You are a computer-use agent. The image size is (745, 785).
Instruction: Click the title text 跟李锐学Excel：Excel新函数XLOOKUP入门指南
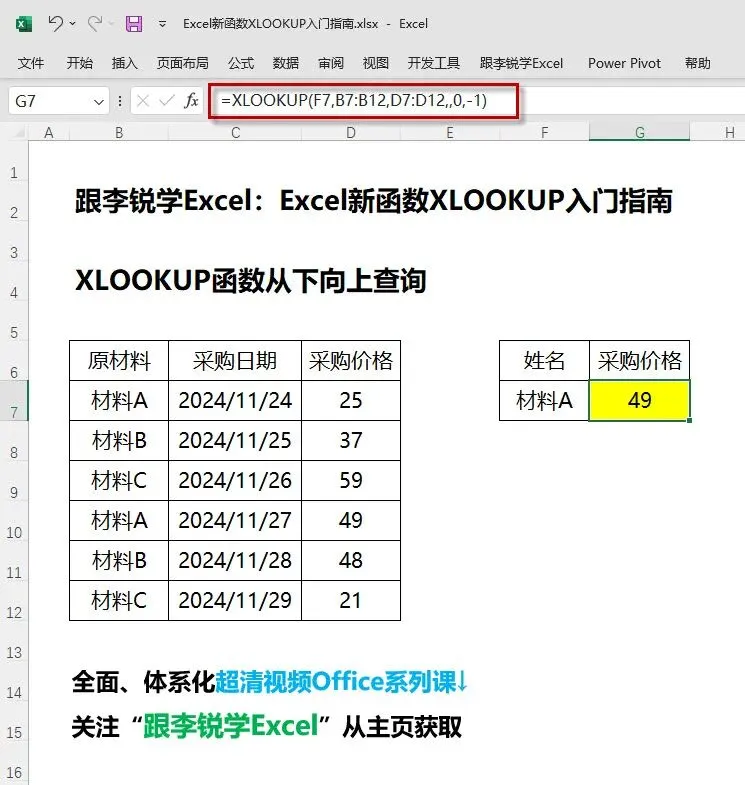point(373,201)
